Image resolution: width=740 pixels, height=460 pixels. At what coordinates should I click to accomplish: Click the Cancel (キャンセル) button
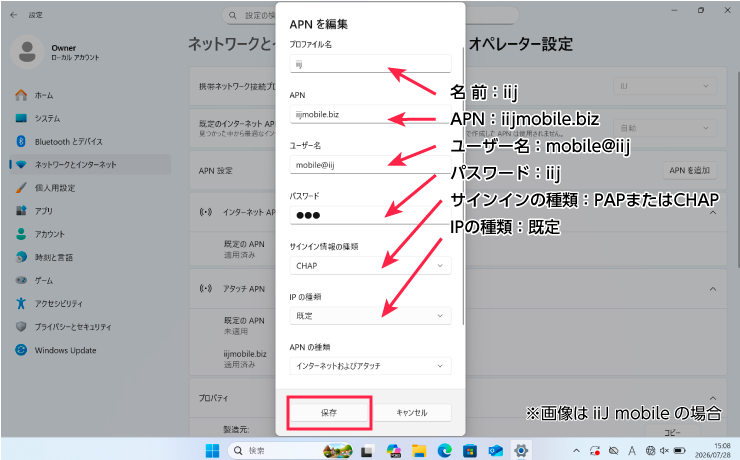pyautogui.click(x=412, y=413)
